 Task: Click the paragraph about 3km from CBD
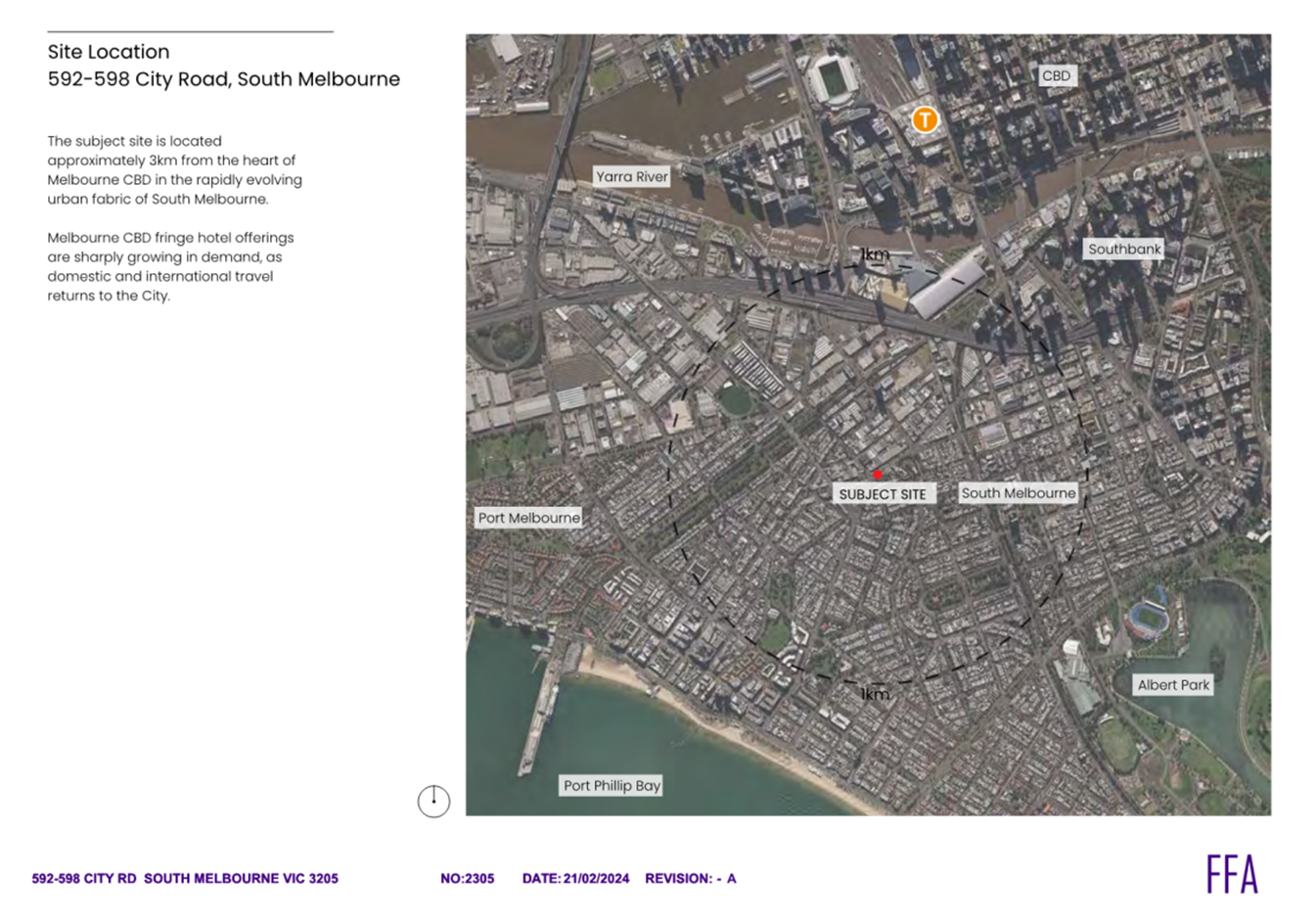point(175,169)
